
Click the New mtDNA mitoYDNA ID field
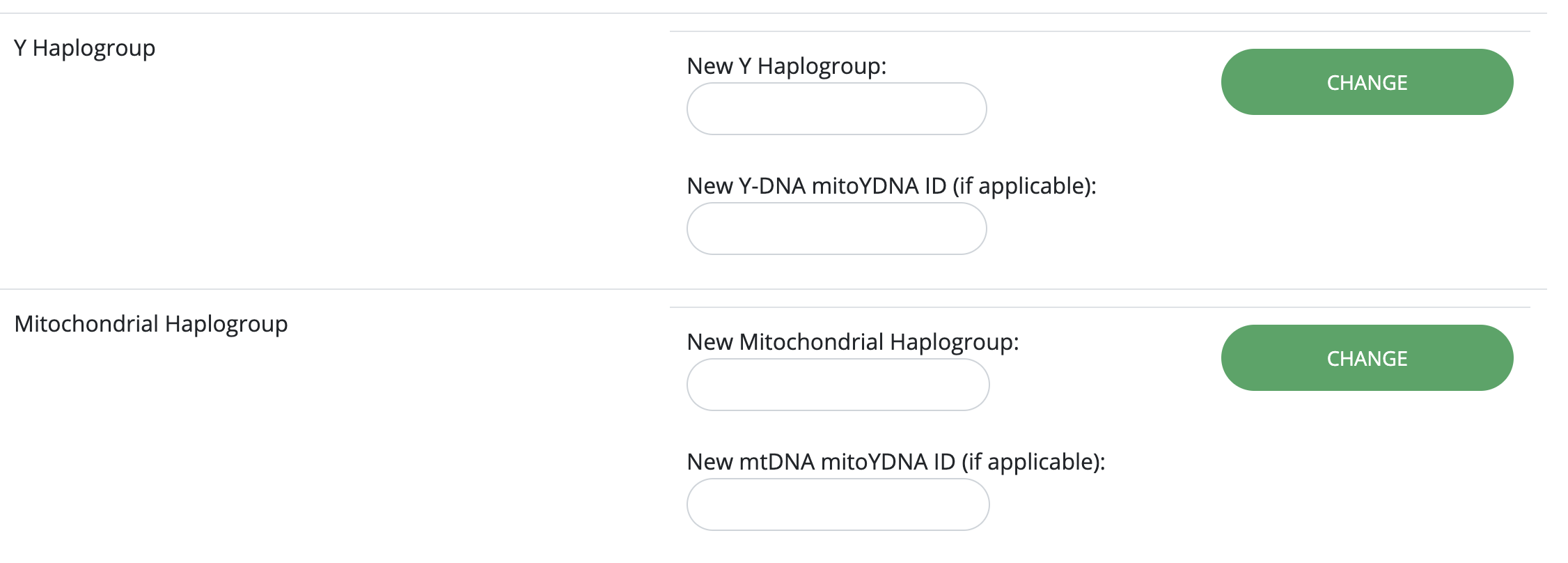pos(838,504)
